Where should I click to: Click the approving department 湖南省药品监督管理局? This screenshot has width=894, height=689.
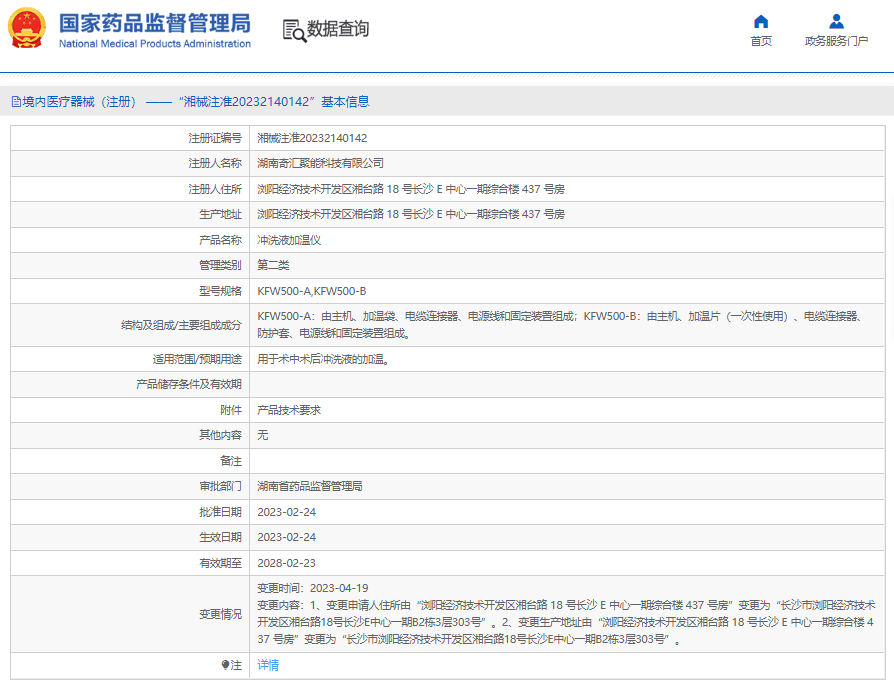pyautogui.click(x=310, y=486)
